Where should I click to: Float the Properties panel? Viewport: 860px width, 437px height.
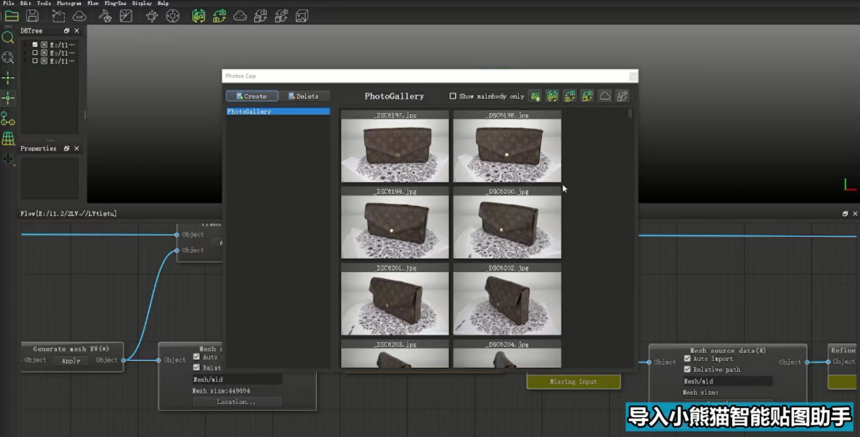pos(66,149)
